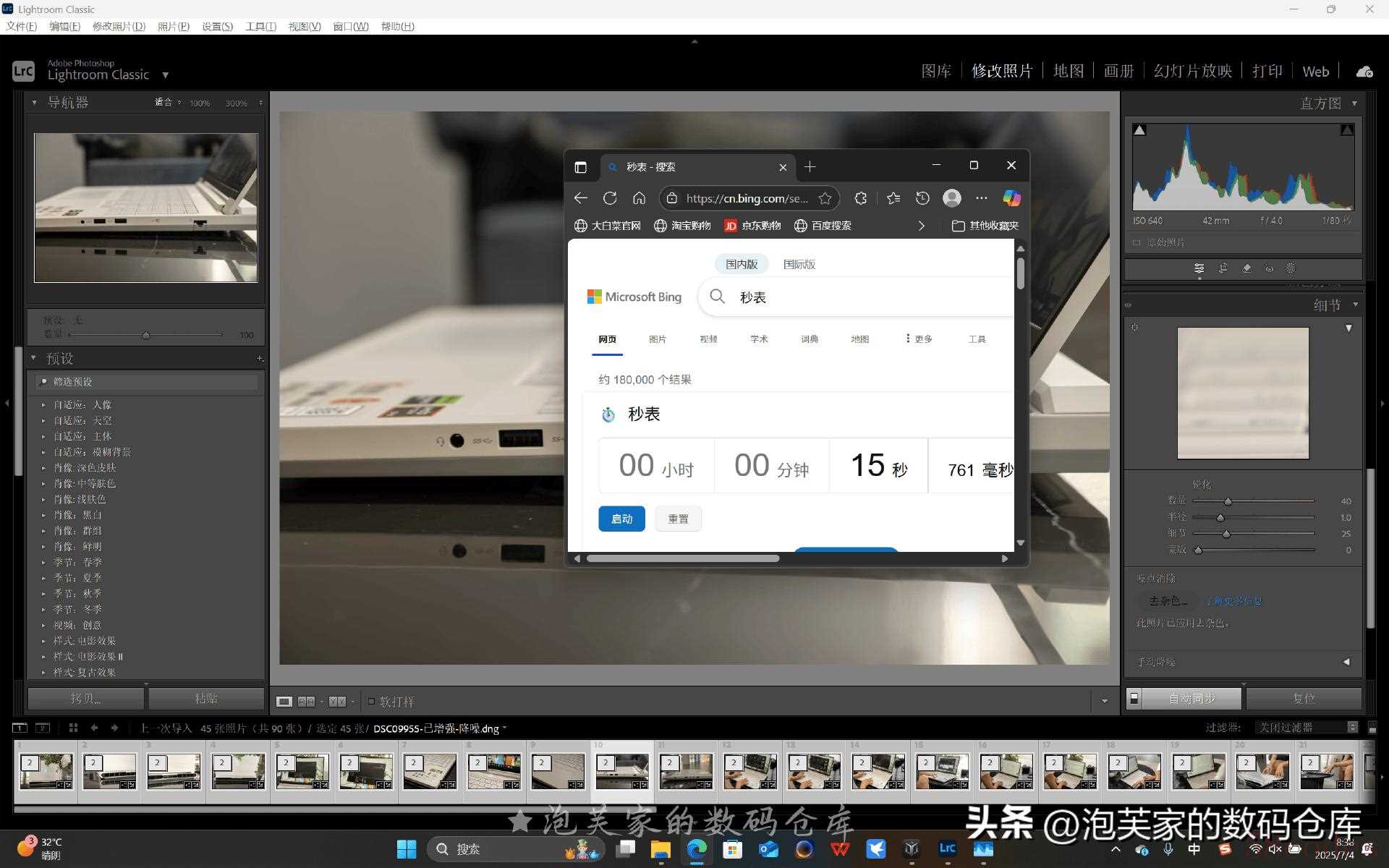
Task: Select the Edit sliders tool icon
Action: pos(1199,268)
